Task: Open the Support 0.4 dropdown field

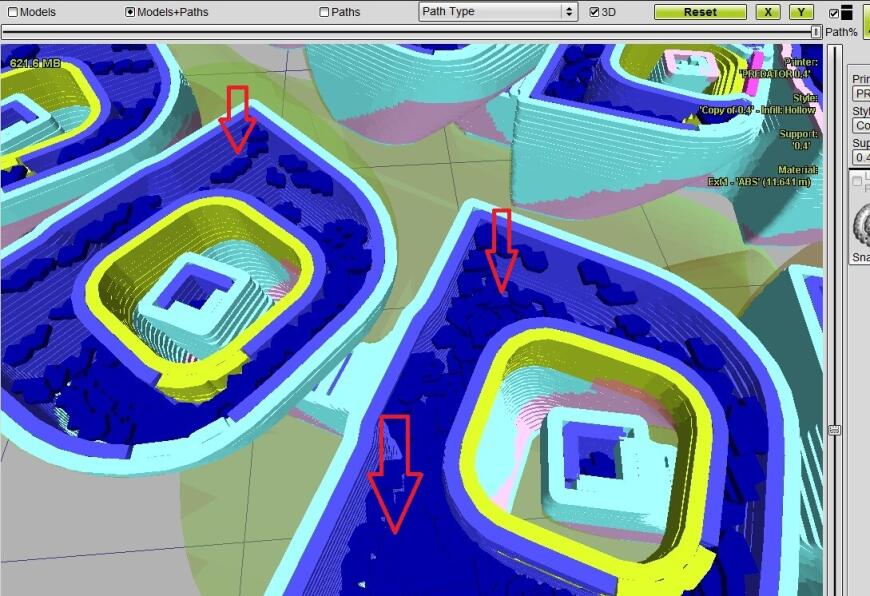Action: click(861, 157)
